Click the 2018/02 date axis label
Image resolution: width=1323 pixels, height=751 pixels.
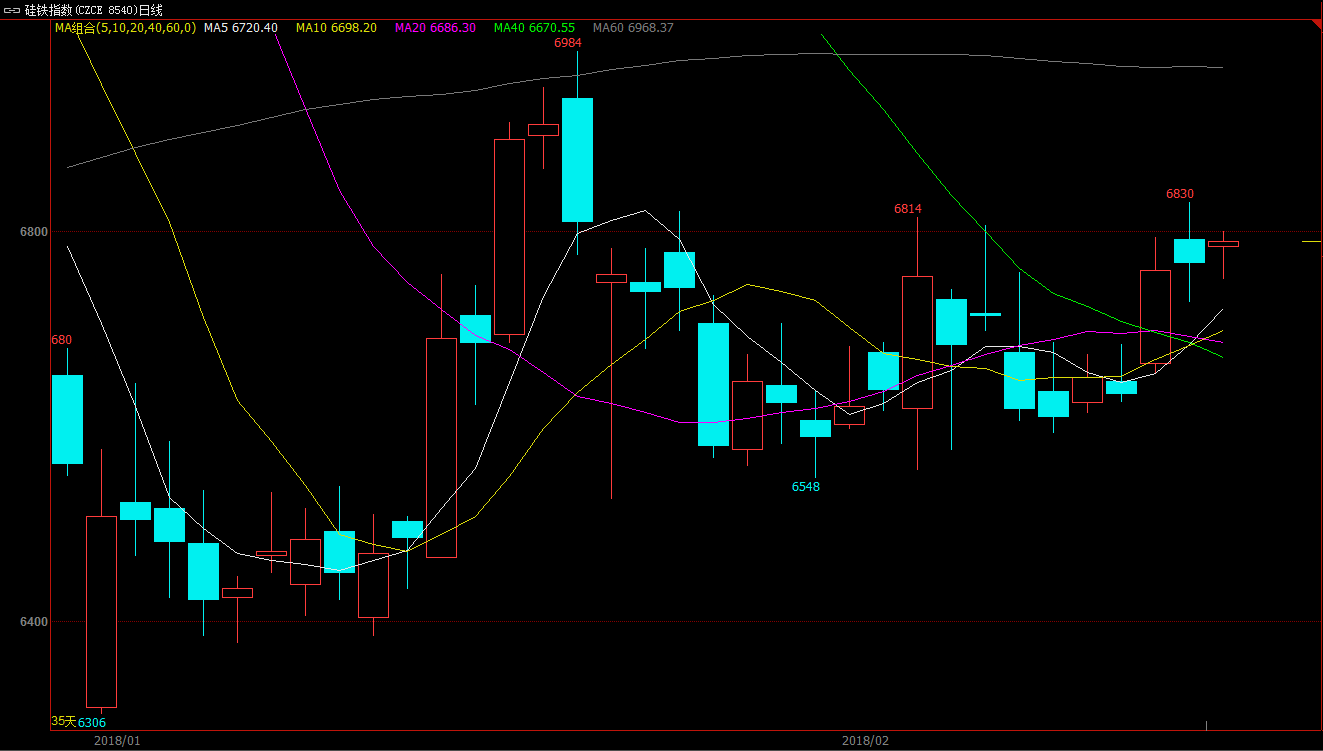tap(865, 741)
